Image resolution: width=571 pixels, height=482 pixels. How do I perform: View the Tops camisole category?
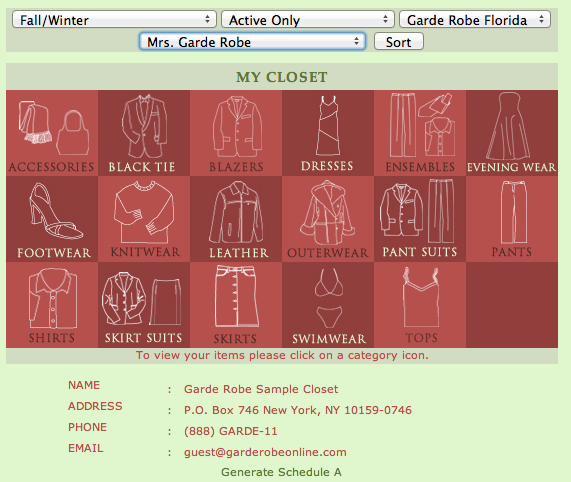(420, 305)
